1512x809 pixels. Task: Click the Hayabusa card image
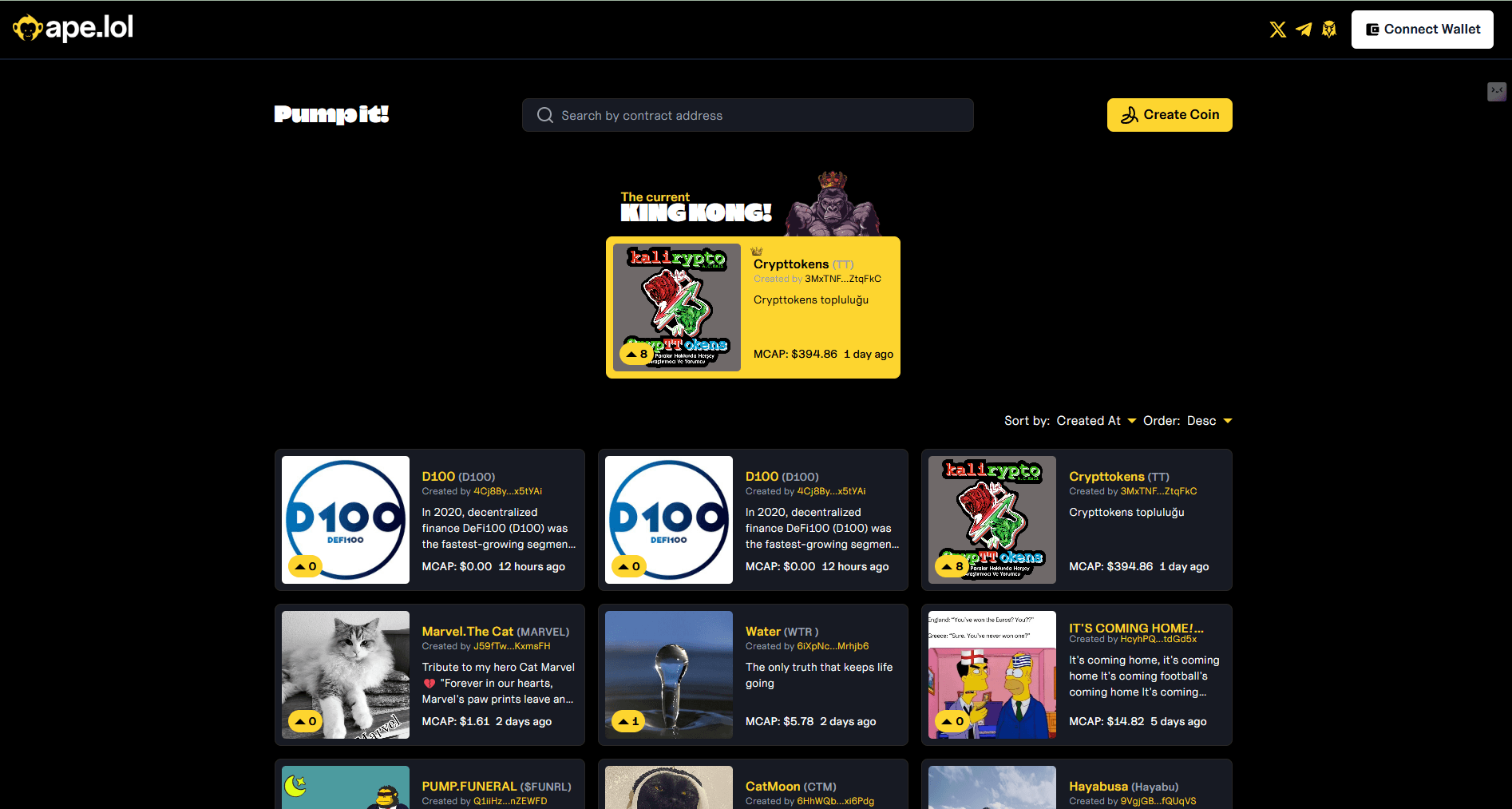click(992, 787)
